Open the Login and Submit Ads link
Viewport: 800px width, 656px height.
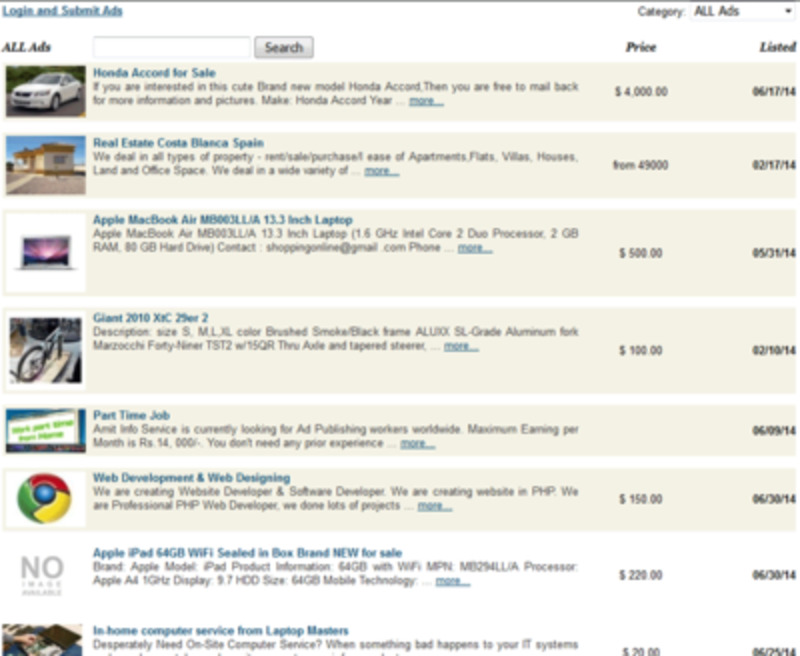pyautogui.click(x=62, y=11)
